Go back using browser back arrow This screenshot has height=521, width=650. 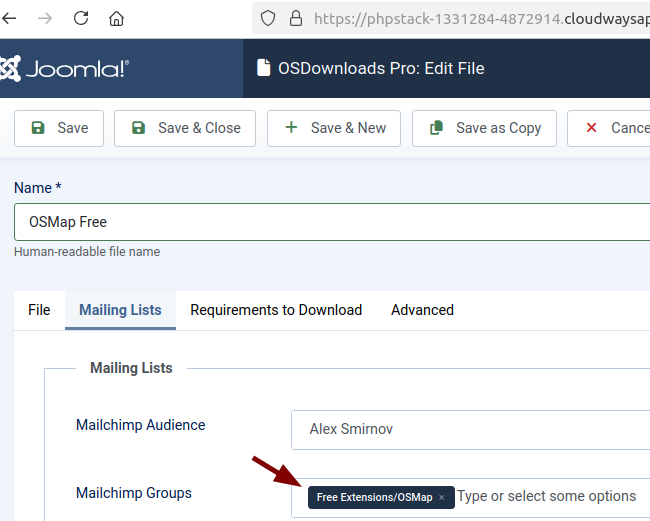[x=8, y=18]
